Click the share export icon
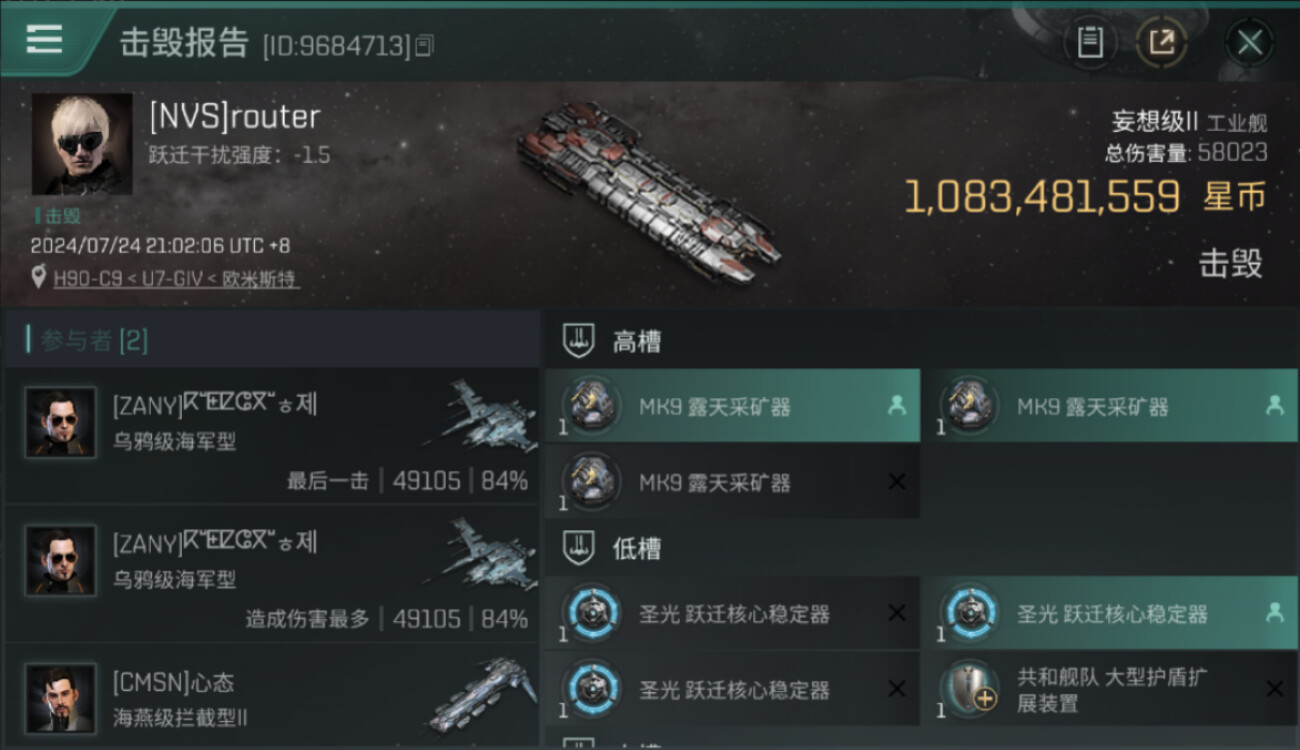 tap(1162, 43)
